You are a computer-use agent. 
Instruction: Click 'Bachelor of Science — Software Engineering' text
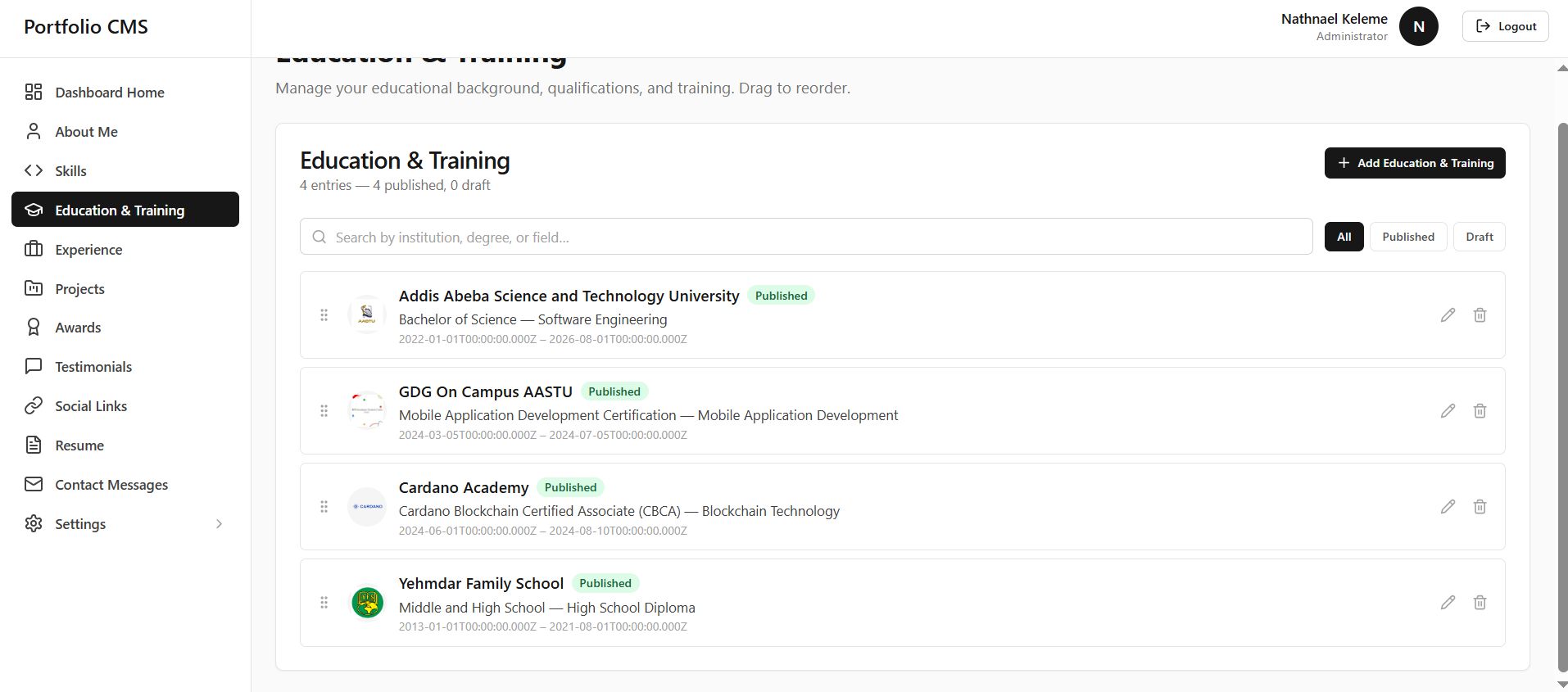pos(532,319)
